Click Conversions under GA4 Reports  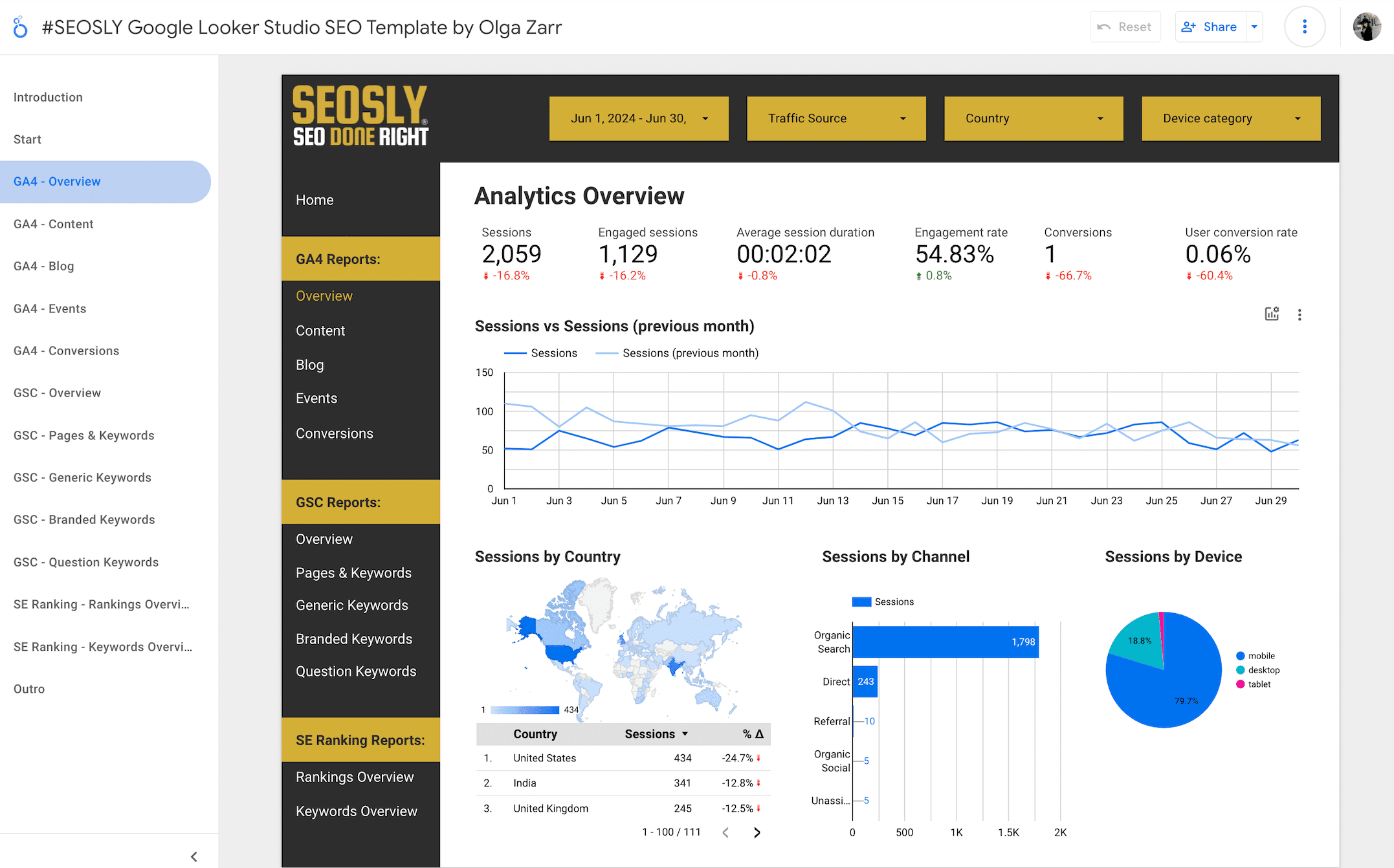pyautogui.click(x=335, y=433)
